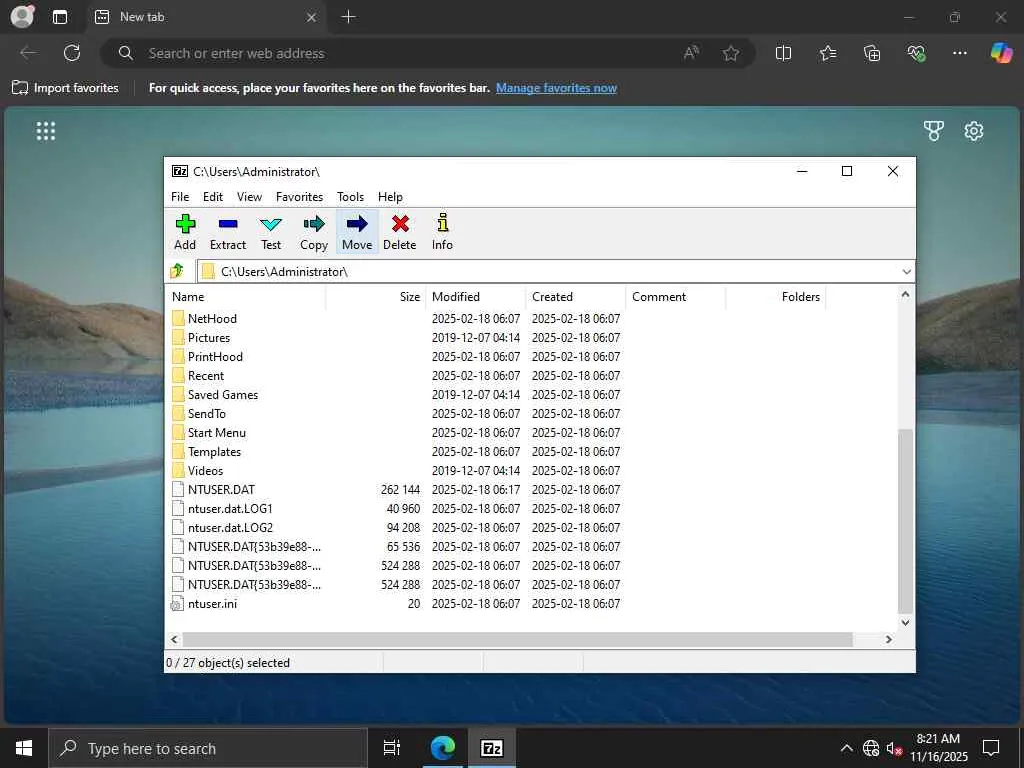Image resolution: width=1024 pixels, height=768 pixels.
Task: Show hidden system tray icons
Action: (846, 748)
